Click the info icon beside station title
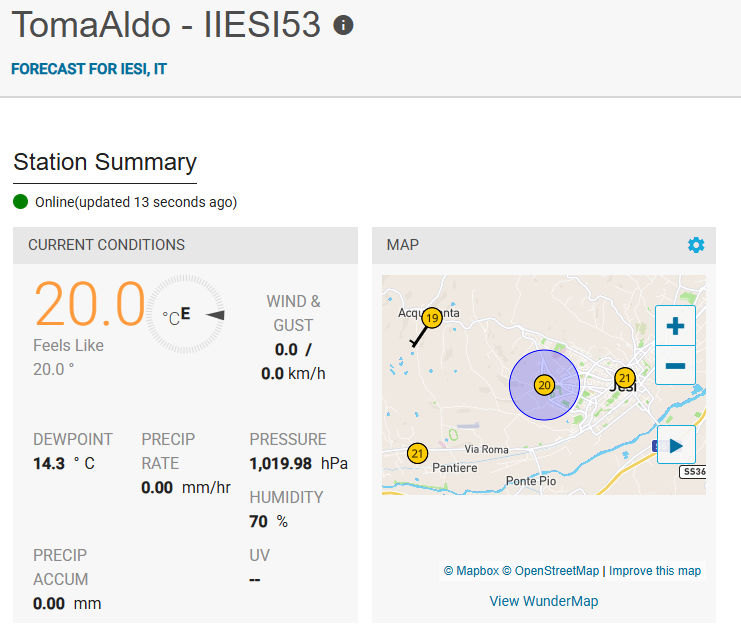 [343, 25]
